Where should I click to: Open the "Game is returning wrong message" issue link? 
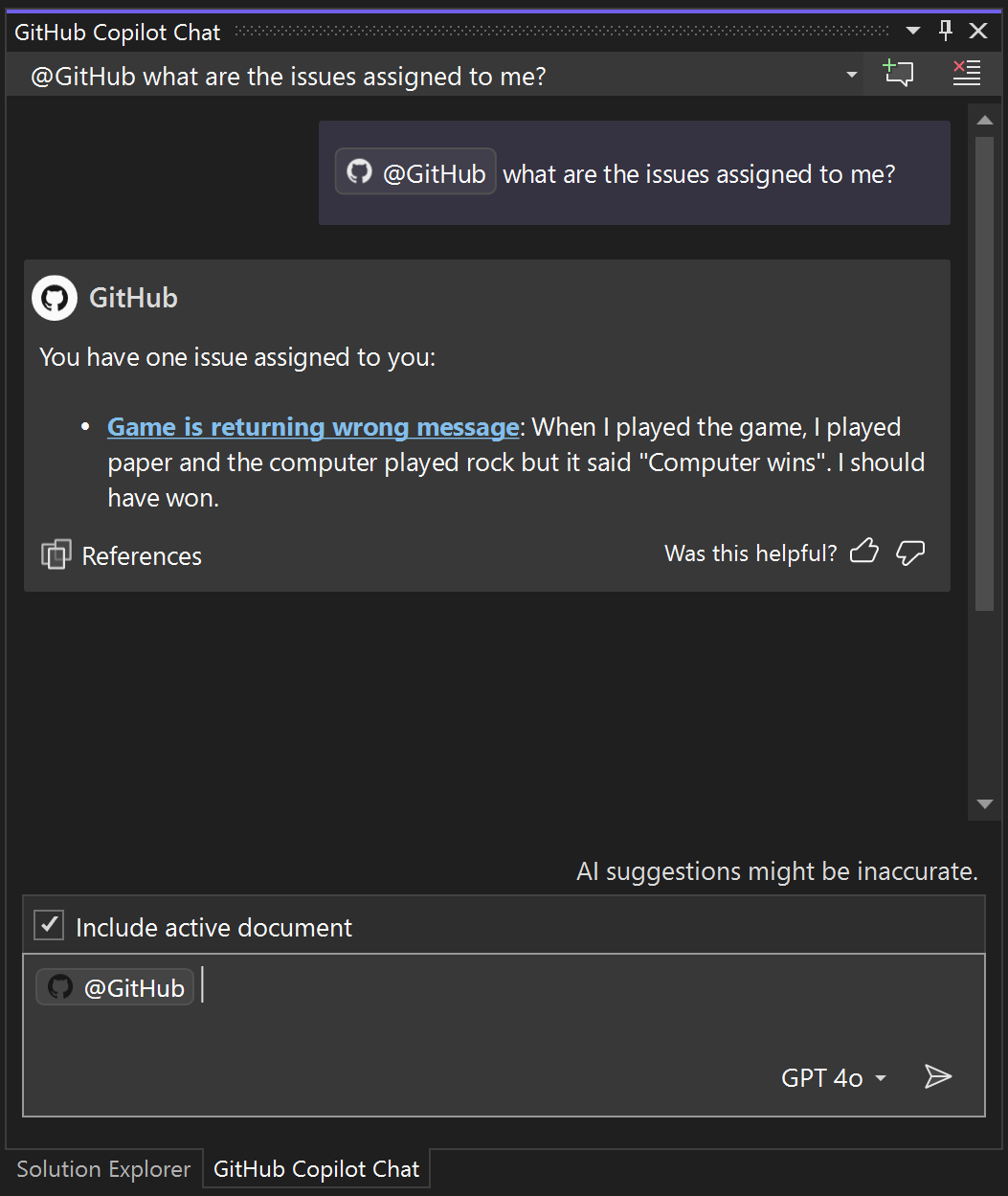pos(312,426)
